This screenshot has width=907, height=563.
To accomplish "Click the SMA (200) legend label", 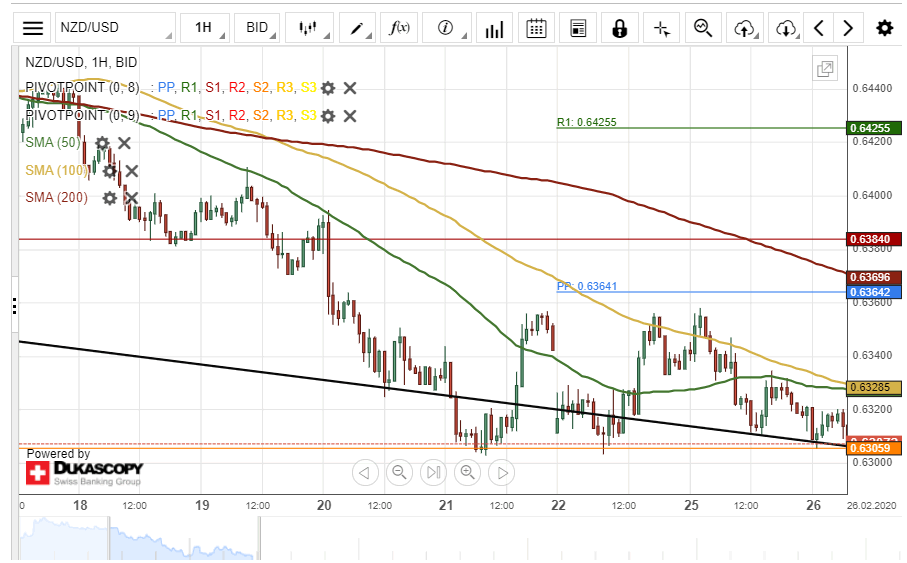I will [57, 198].
